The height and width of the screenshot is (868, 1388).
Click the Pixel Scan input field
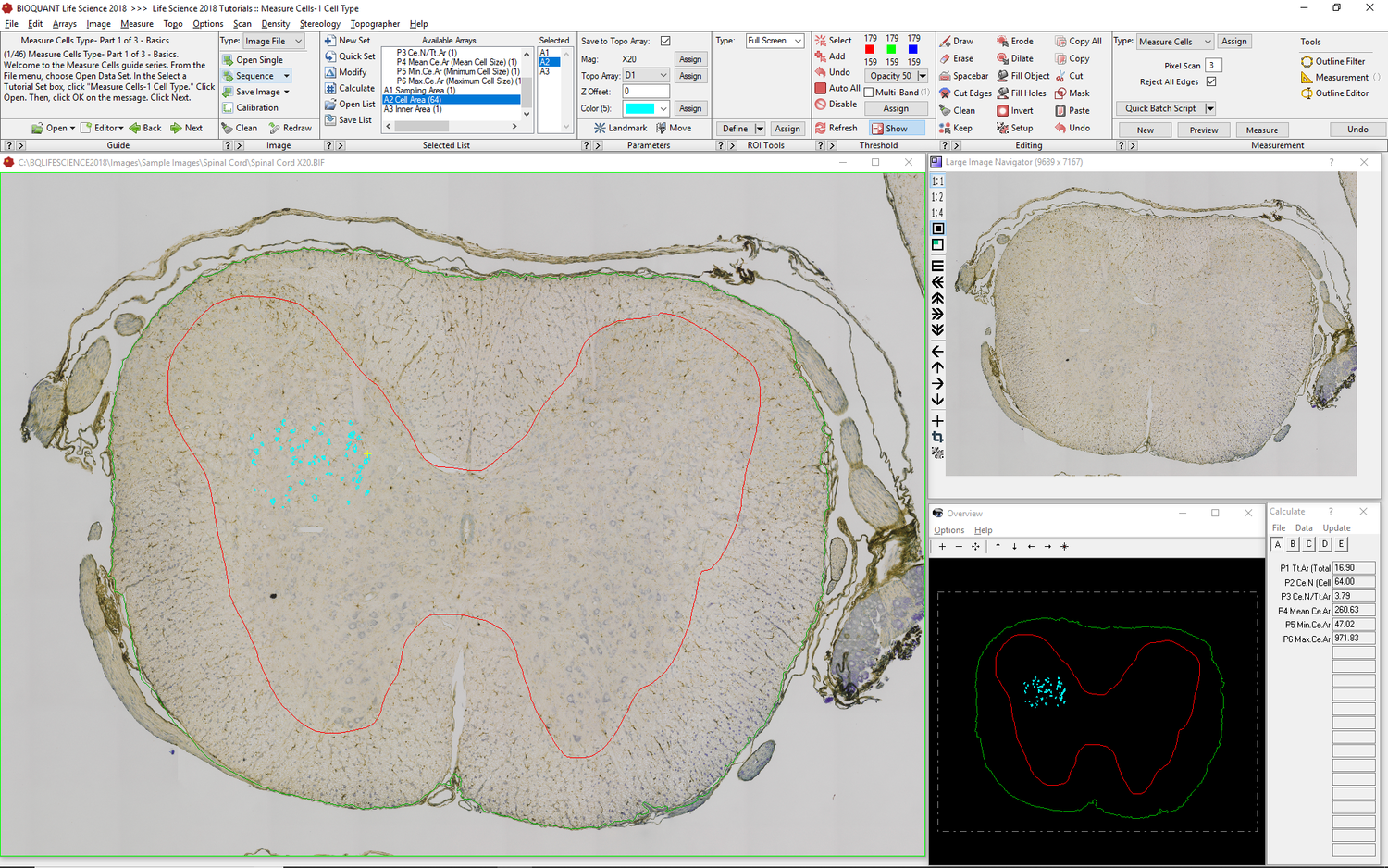pyautogui.click(x=1213, y=66)
